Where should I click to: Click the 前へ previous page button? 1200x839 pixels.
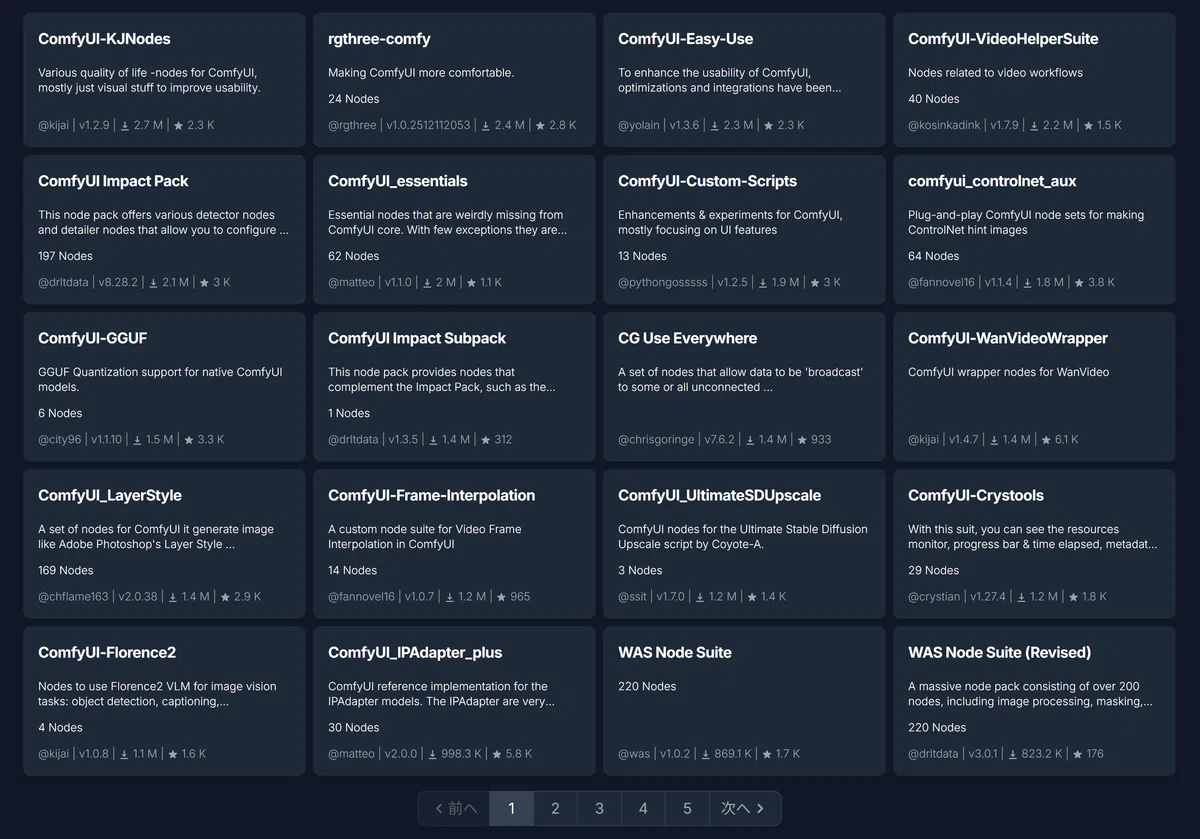tap(454, 808)
